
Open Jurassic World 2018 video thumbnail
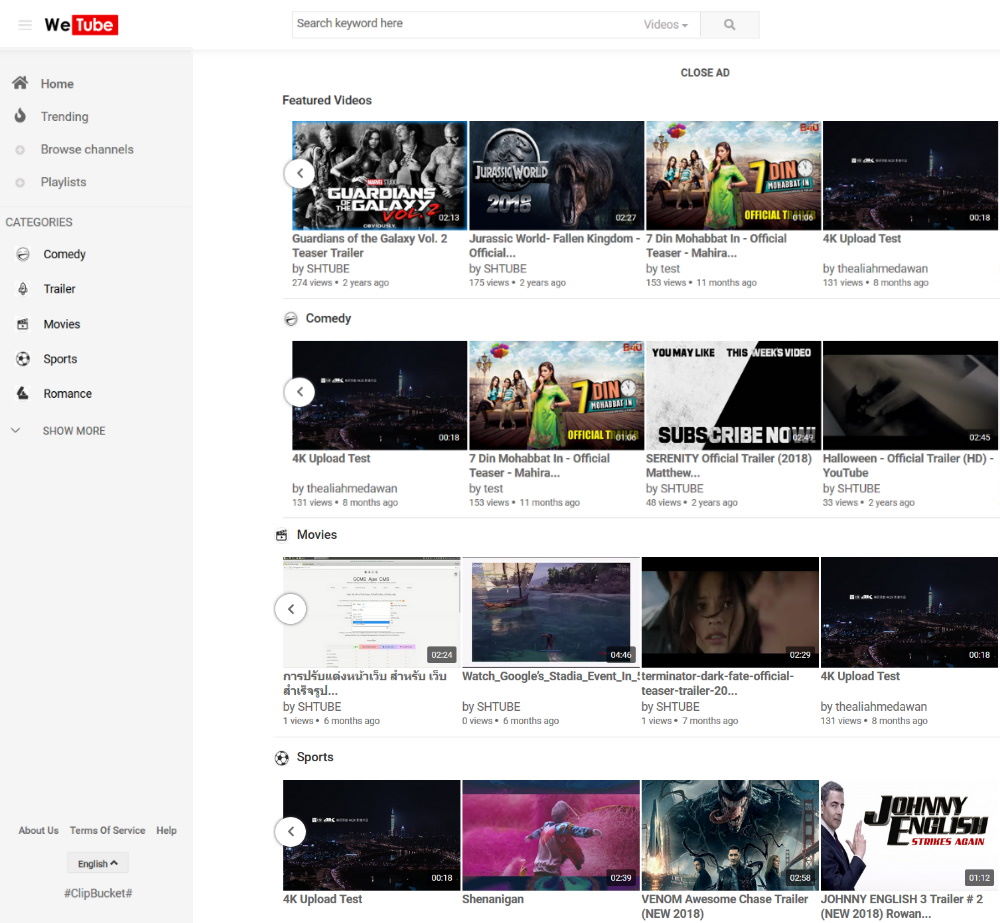556,175
